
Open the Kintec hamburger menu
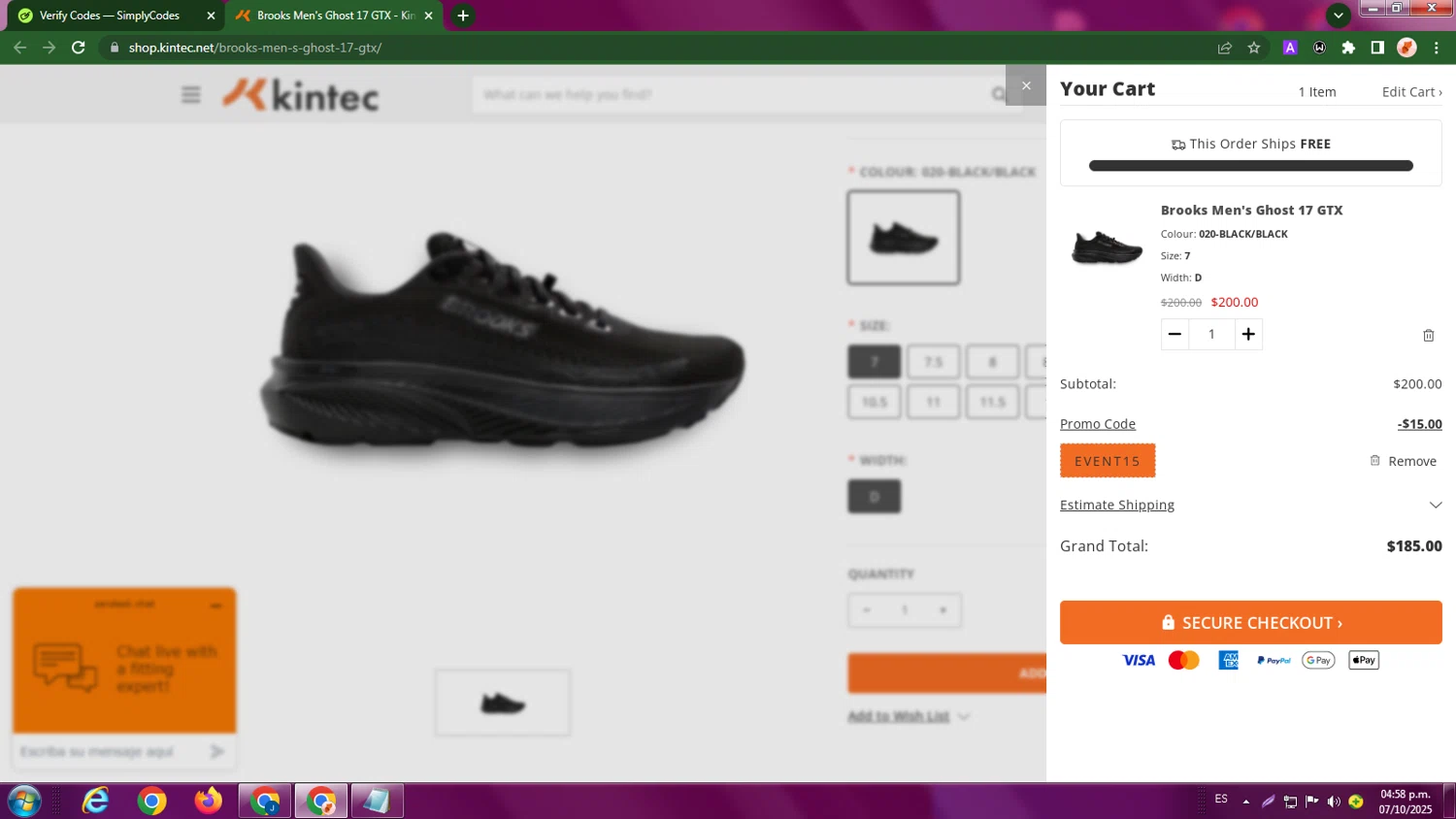[x=190, y=94]
